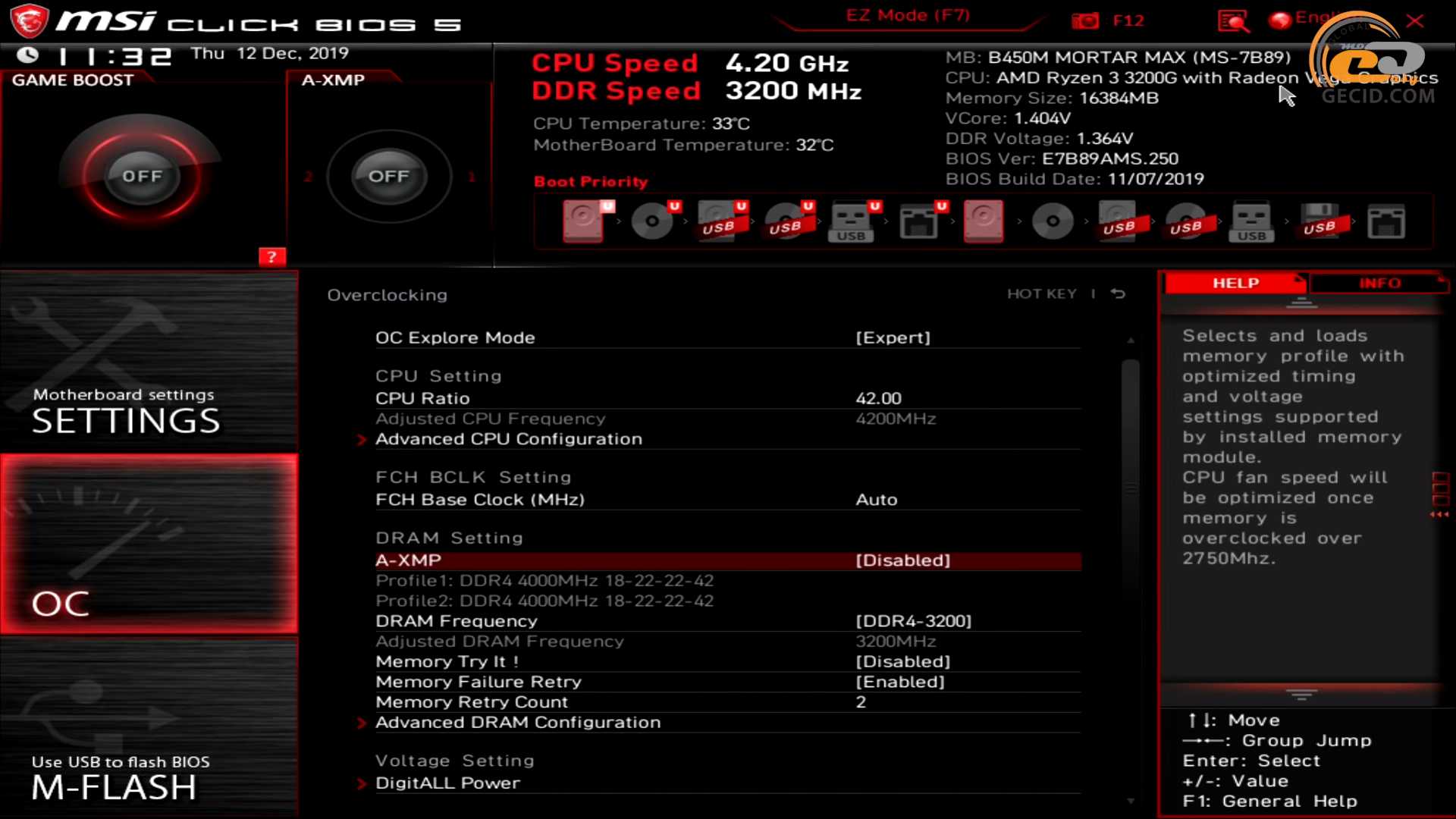Click the back arrow next to HOT KEY
This screenshot has width=1456, height=819.
1118,293
